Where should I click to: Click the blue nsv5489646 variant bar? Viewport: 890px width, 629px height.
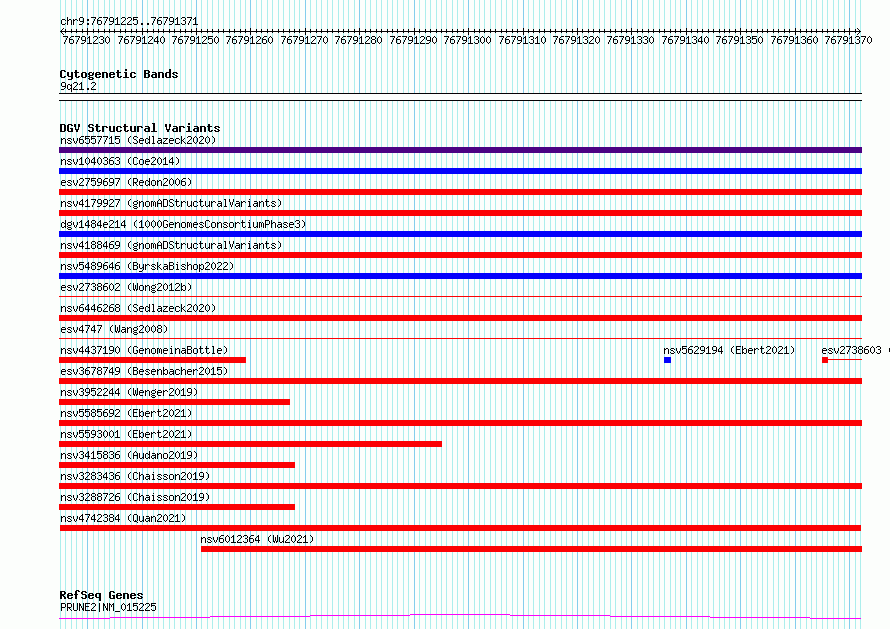point(460,276)
